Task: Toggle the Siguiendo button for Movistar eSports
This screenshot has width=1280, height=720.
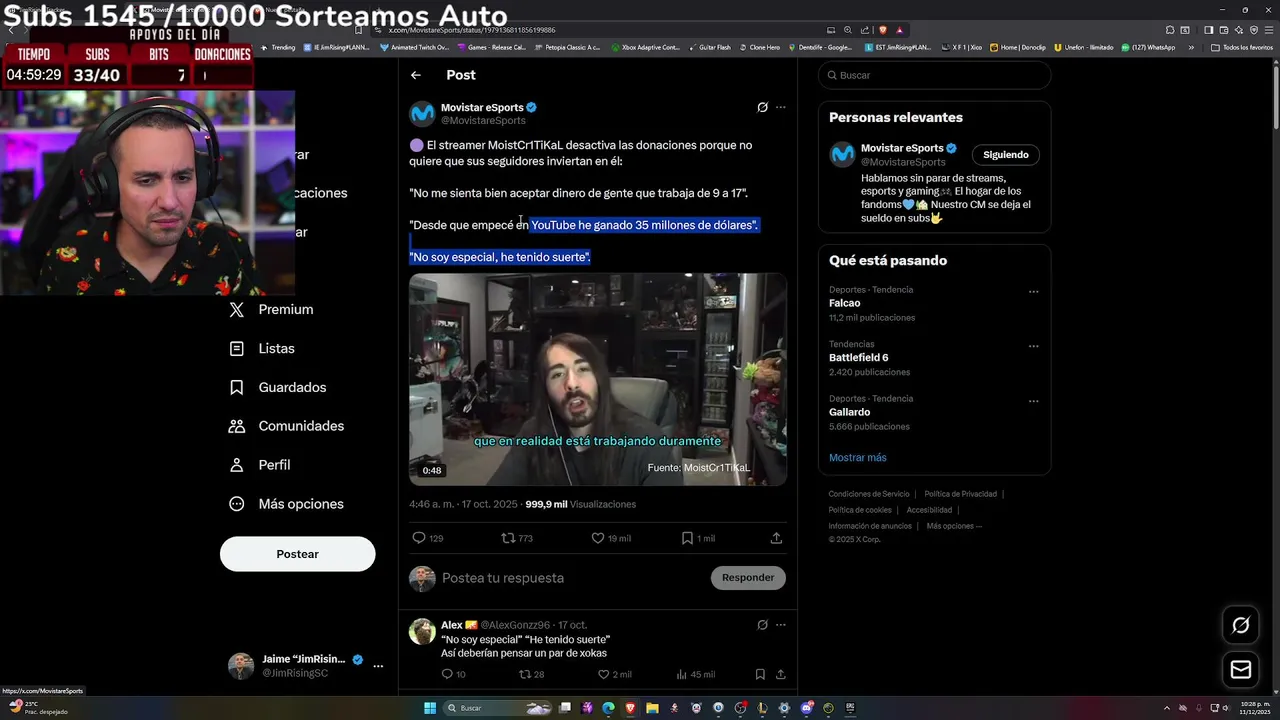Action: click(1005, 155)
